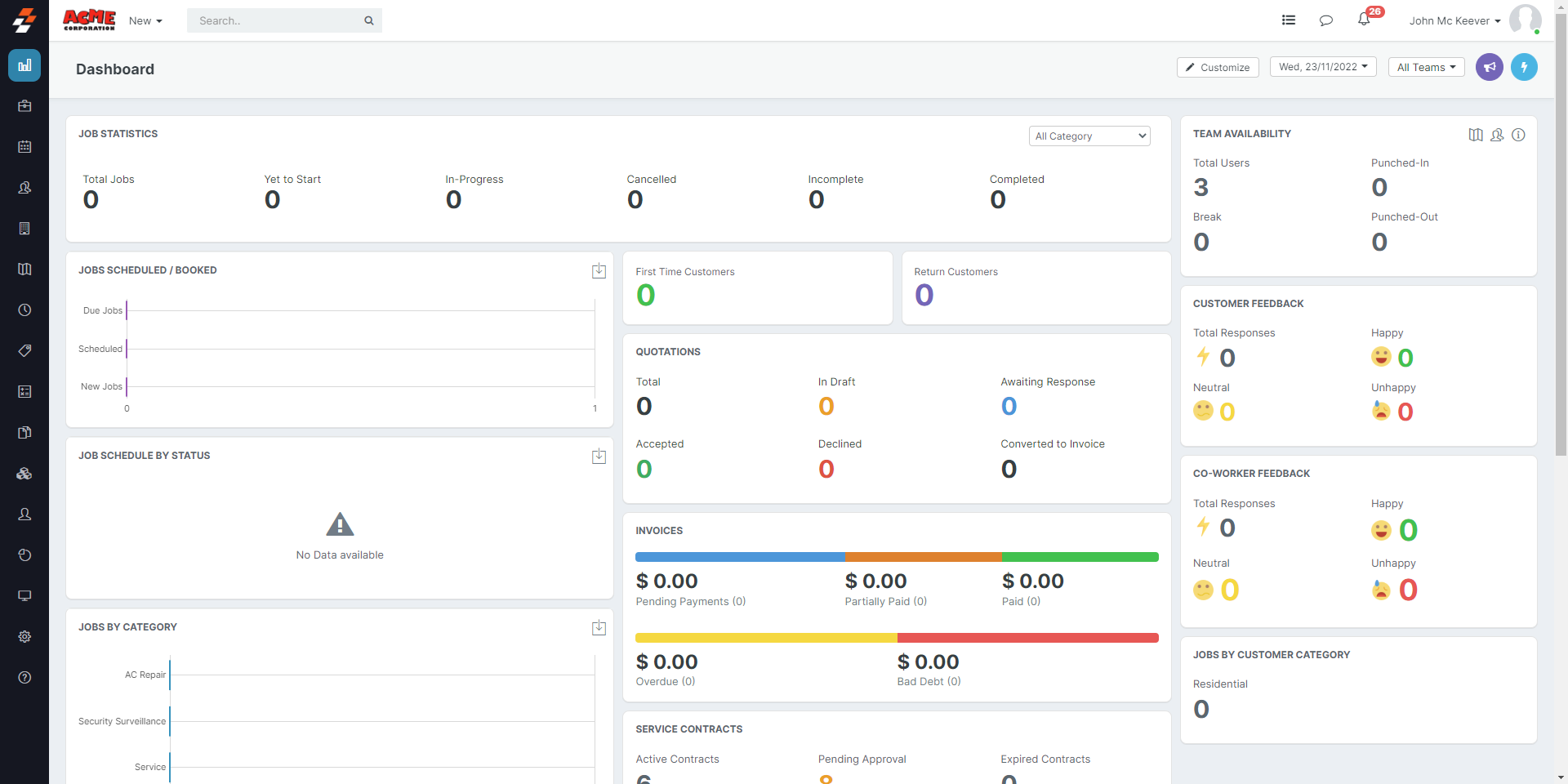The height and width of the screenshot is (784, 1568).
Task: Open settings gear in the sidebar
Action: point(24,636)
